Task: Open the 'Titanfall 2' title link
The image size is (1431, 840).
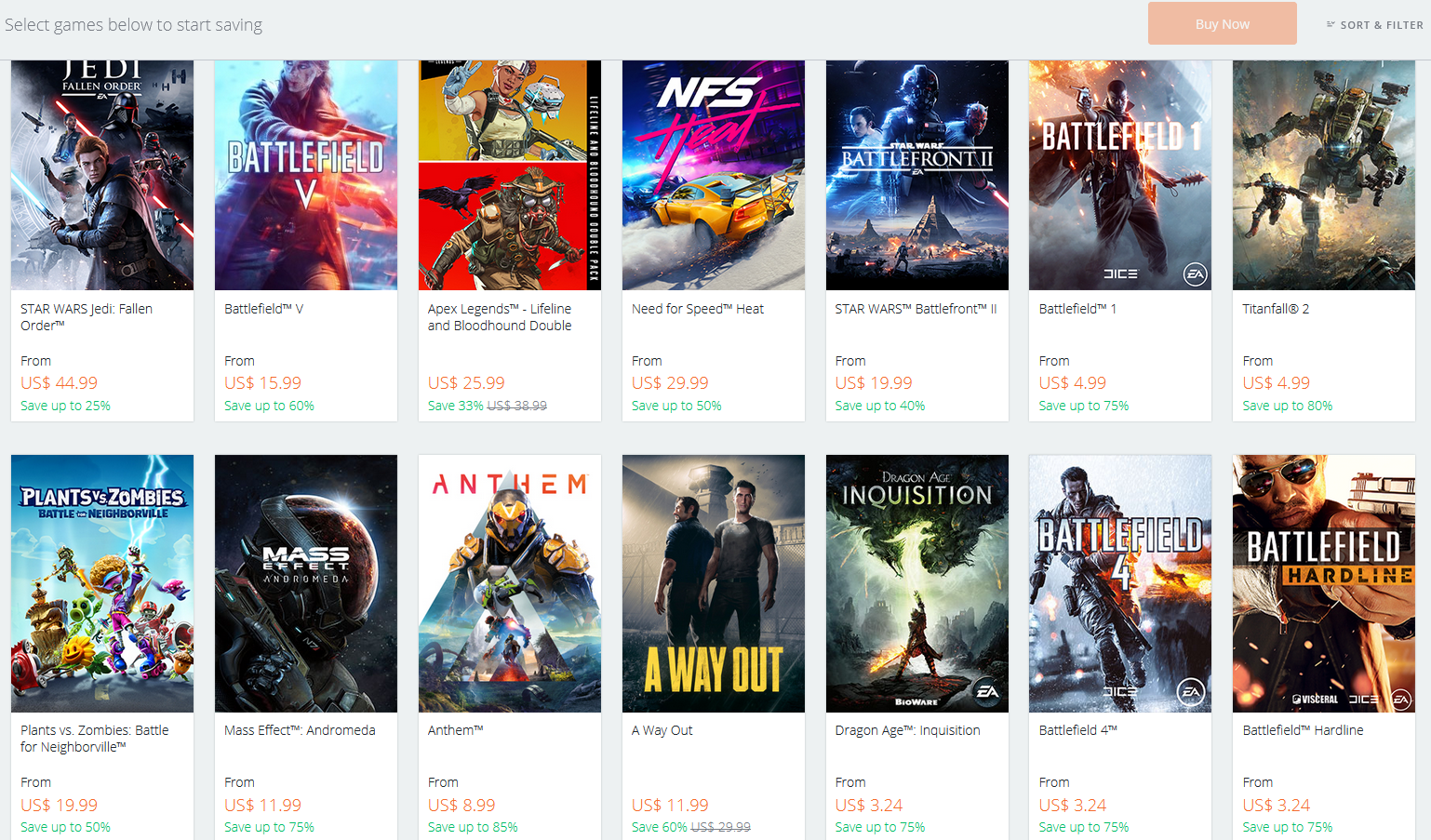Action: point(1277,309)
